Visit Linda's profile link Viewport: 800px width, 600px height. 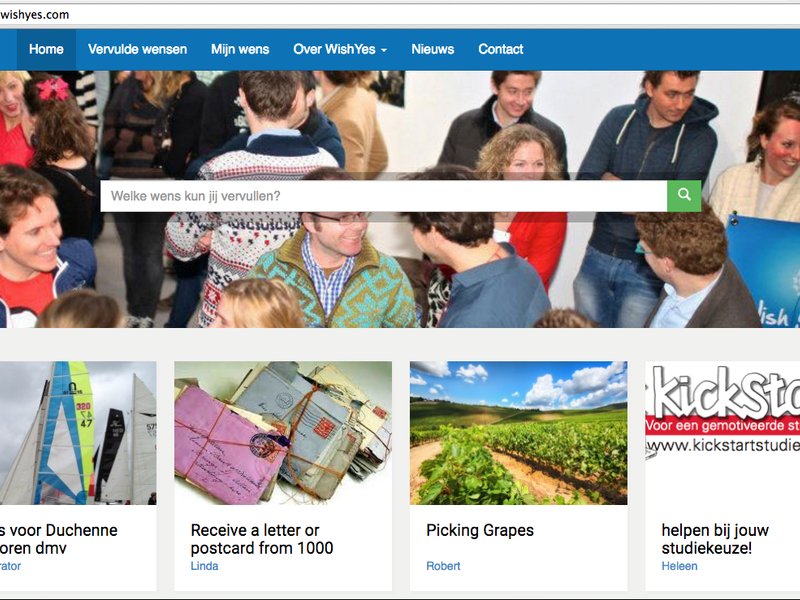coord(205,566)
